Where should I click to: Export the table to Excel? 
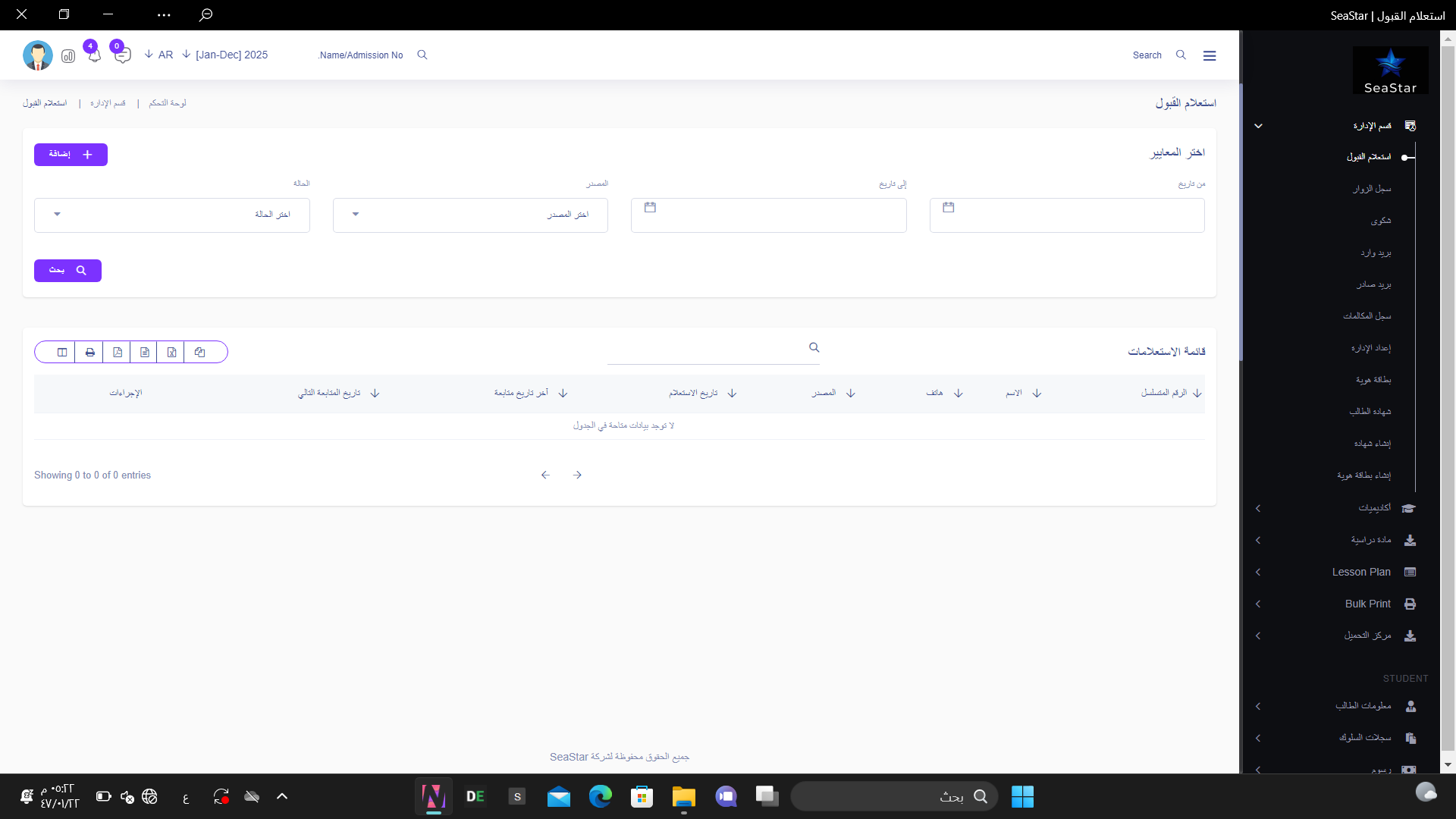click(172, 352)
